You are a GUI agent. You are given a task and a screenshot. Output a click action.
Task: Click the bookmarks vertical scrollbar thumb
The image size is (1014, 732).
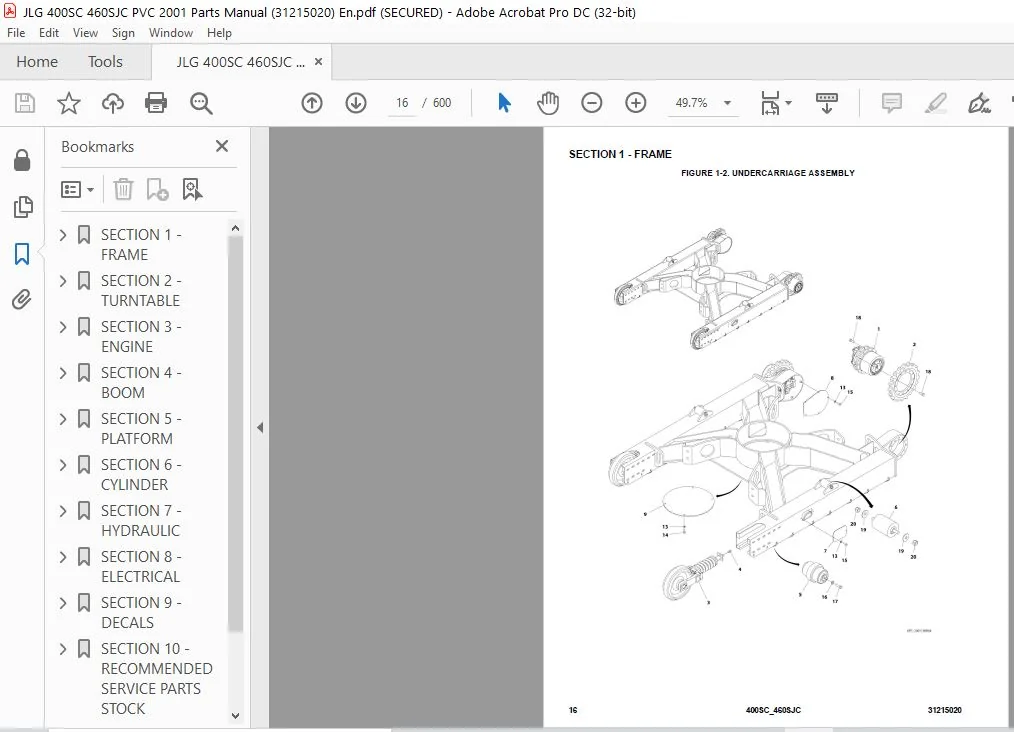click(235, 433)
